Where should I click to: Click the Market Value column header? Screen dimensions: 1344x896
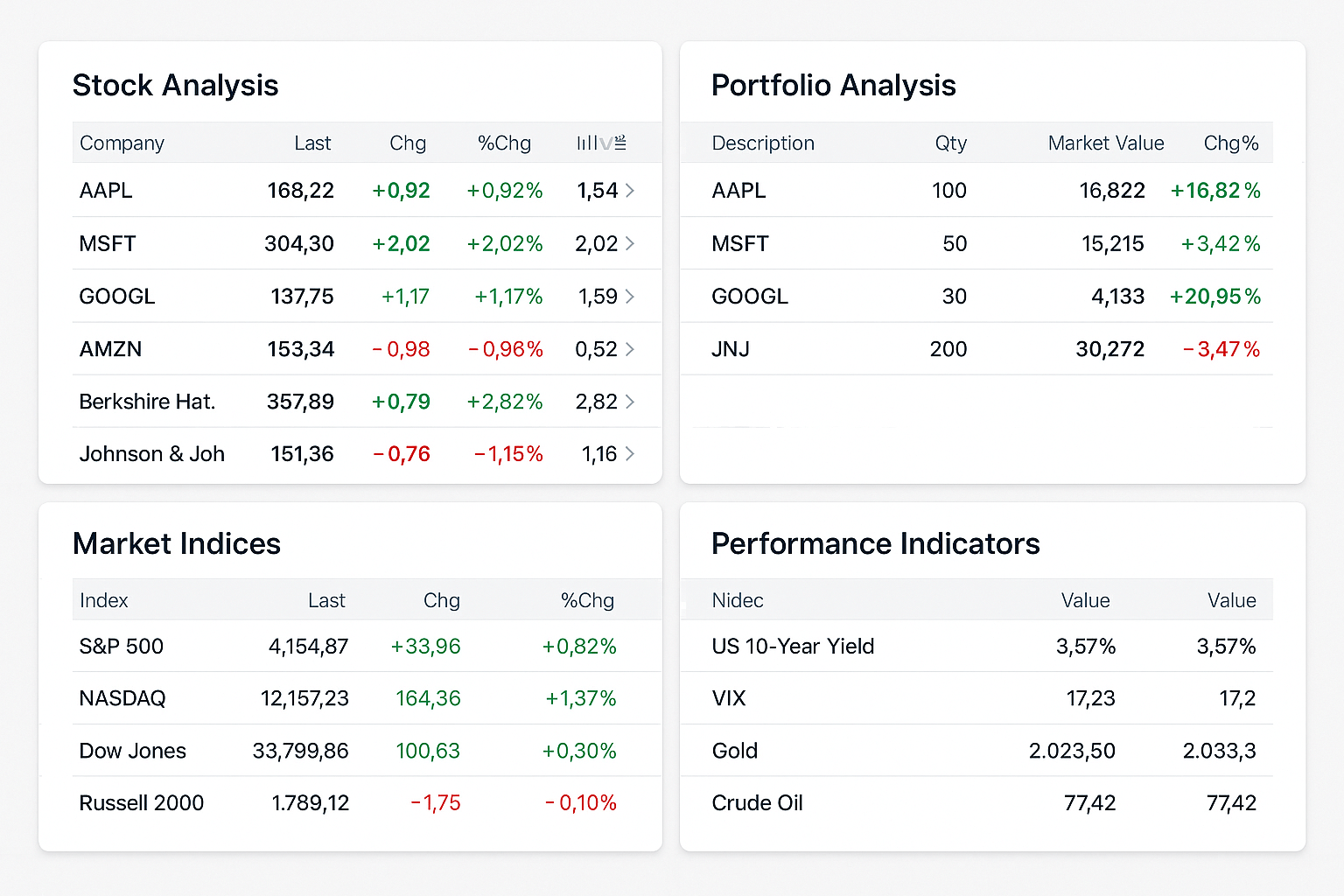pos(1105,143)
